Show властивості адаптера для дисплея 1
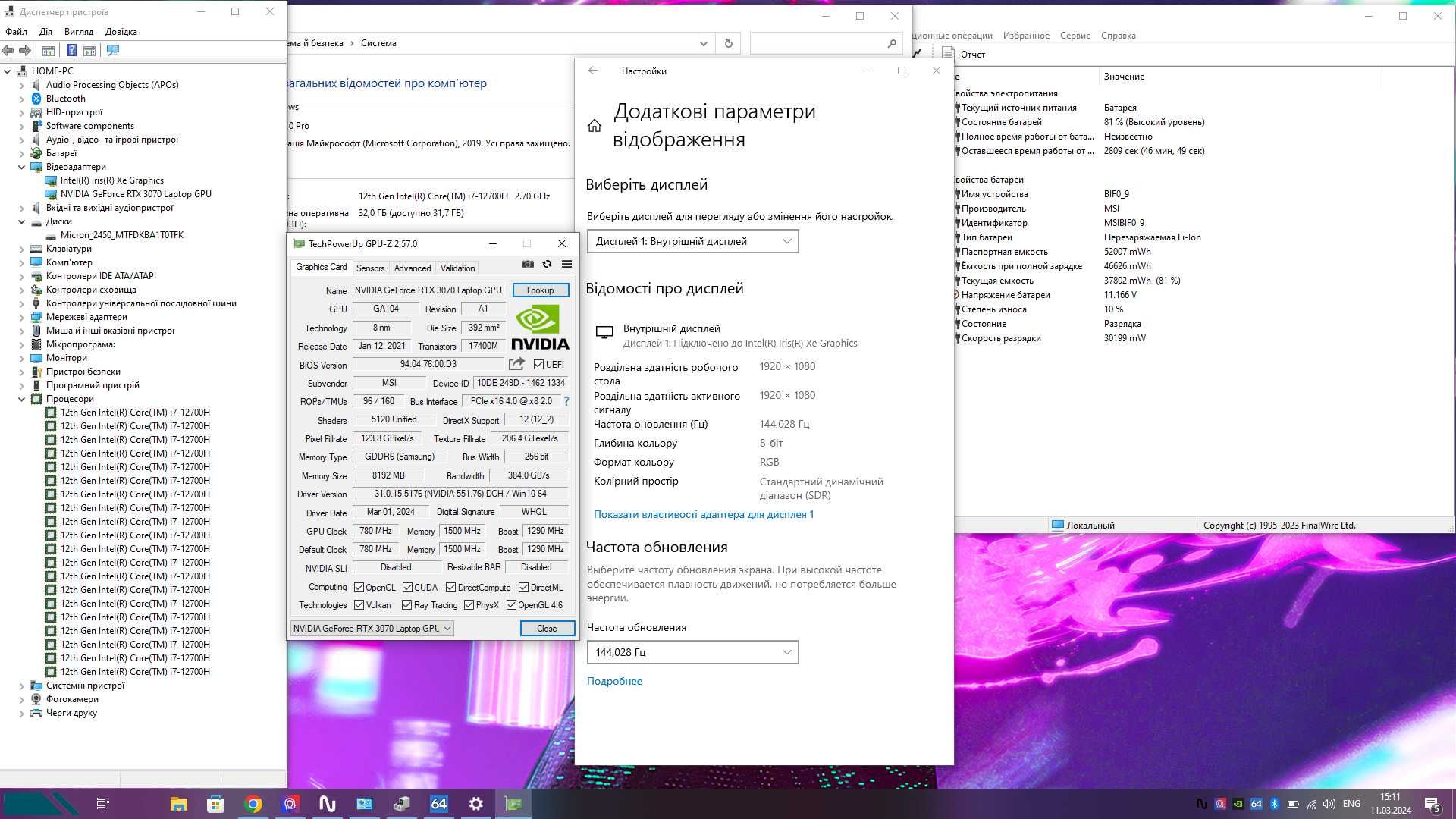 pyautogui.click(x=704, y=513)
